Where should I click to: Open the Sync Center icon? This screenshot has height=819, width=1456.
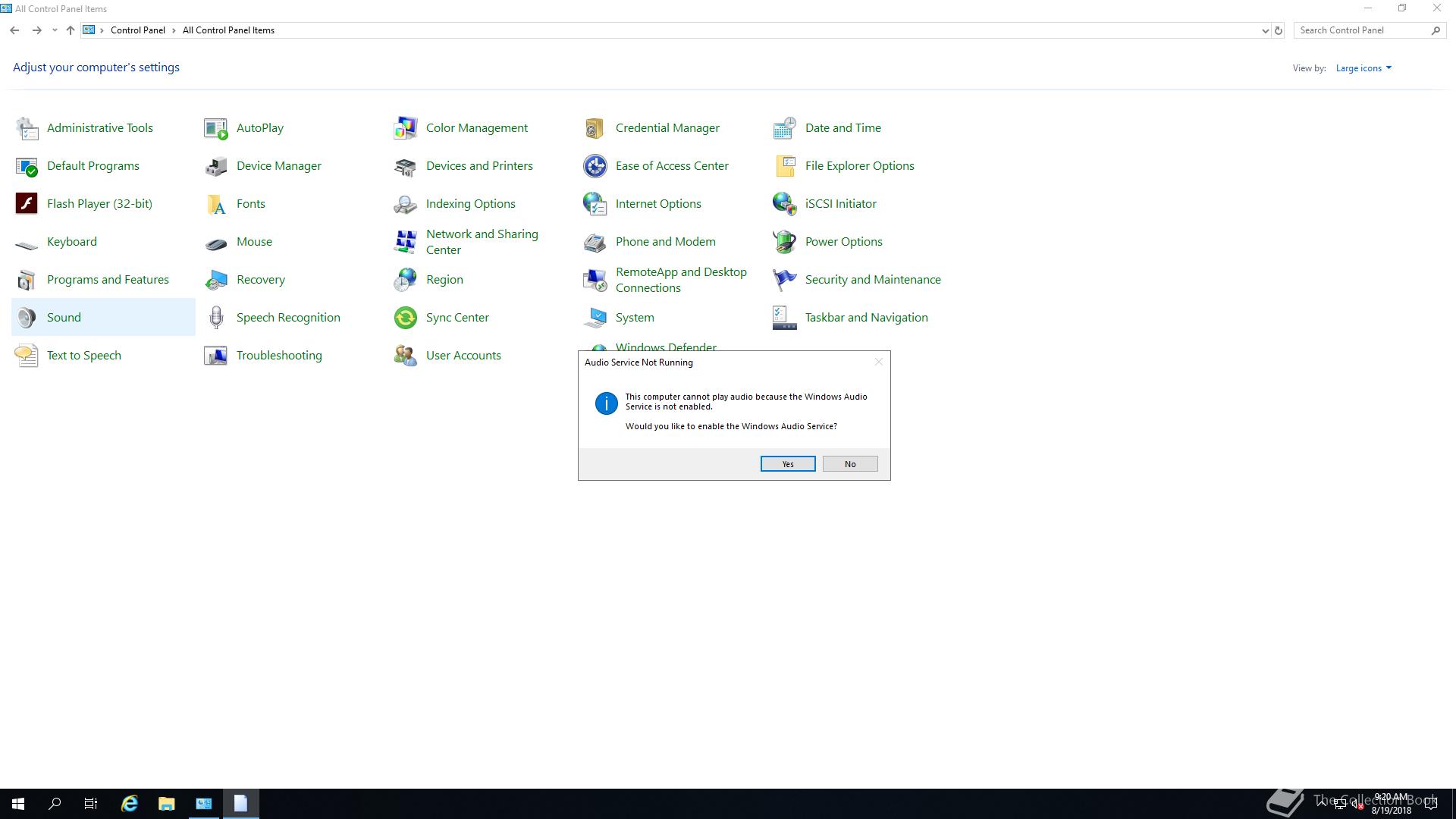[x=406, y=318]
